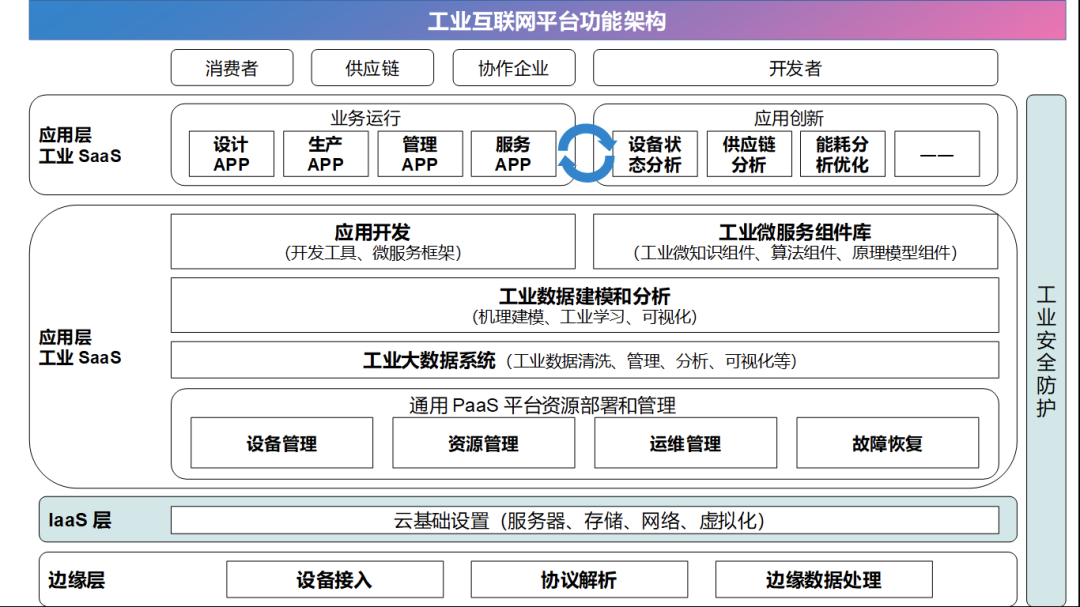Select the 协议解析 box
This screenshot has height=607, width=1080.
[x=578, y=580]
